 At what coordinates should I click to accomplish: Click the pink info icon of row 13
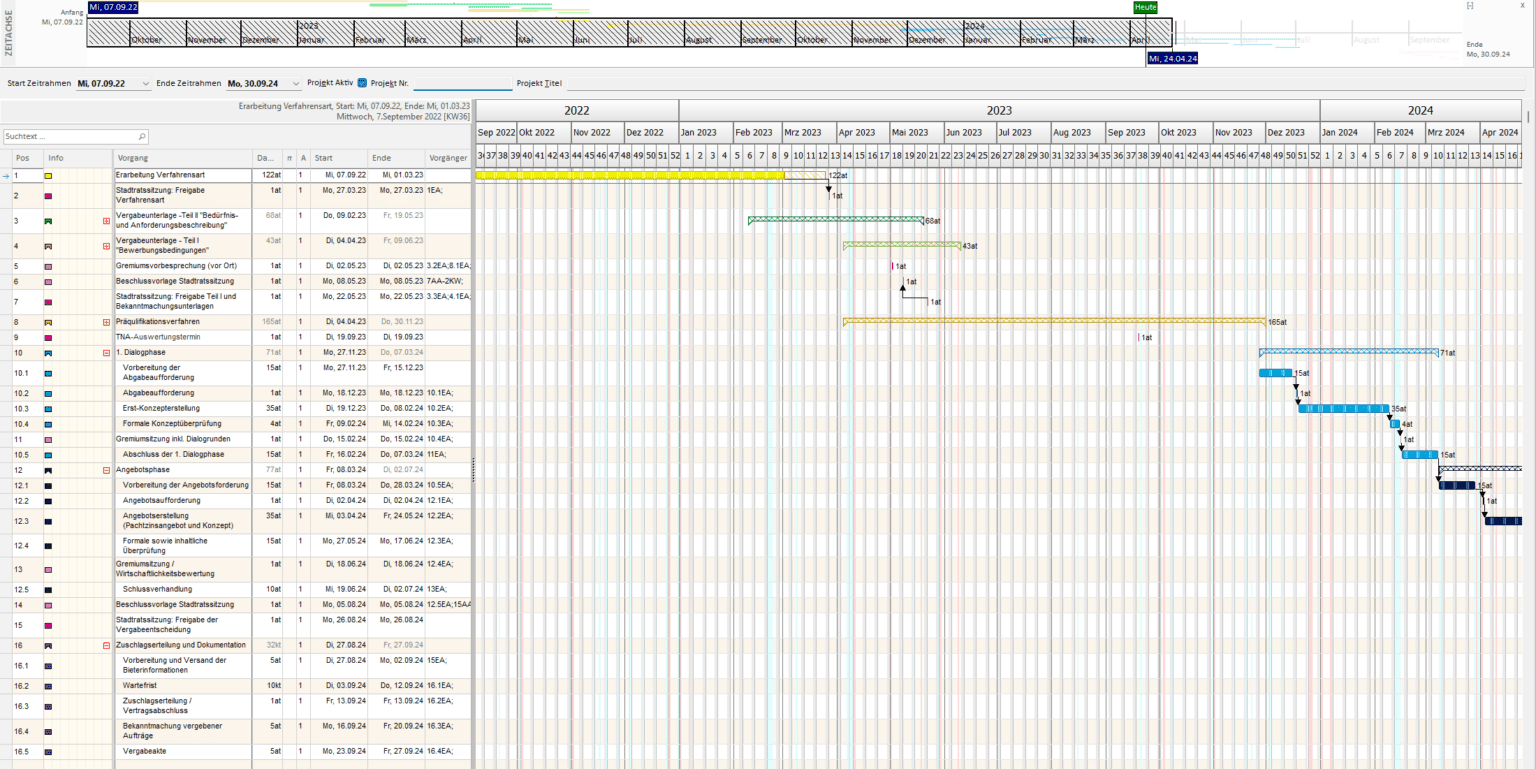point(49,569)
